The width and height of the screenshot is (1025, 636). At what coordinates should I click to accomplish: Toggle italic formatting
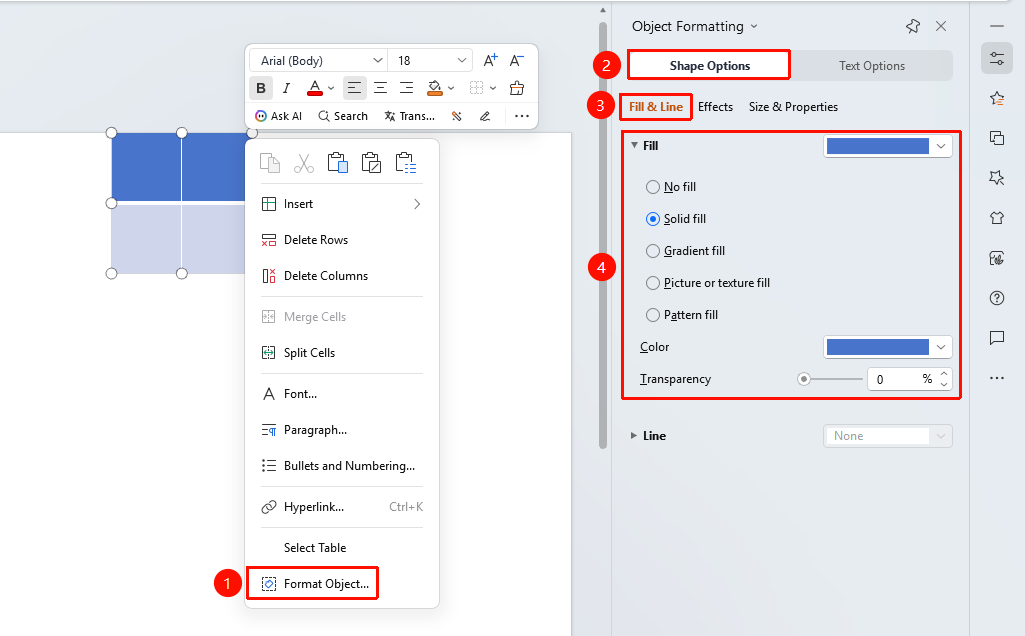286,88
